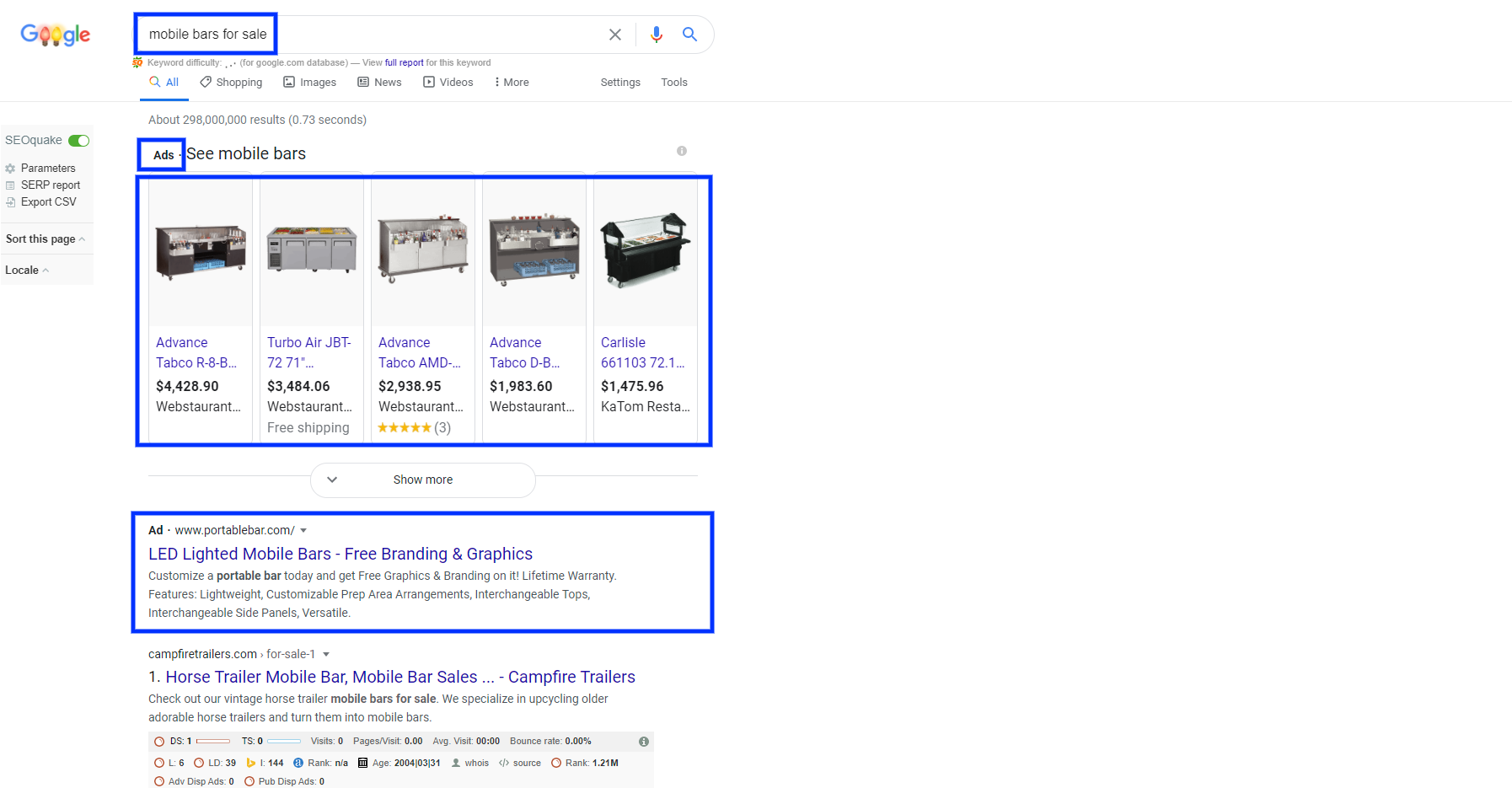Click the whois person icon
The height and width of the screenshot is (788, 1512).
[x=456, y=763]
